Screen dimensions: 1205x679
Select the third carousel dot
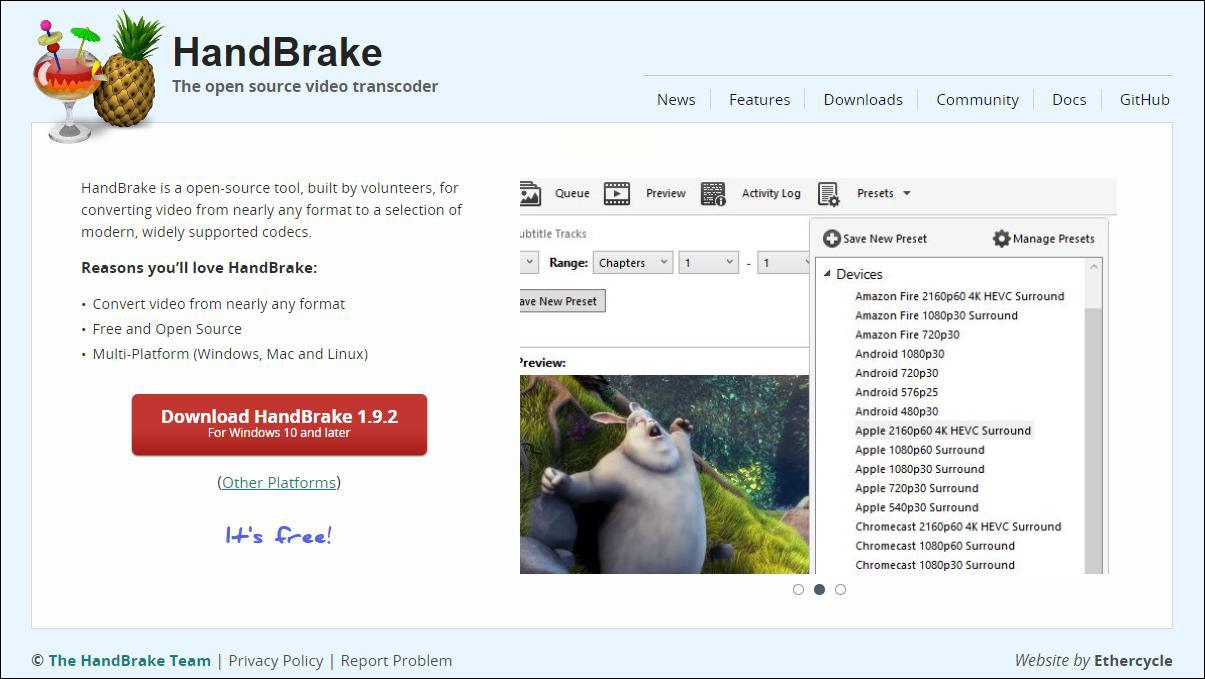pos(840,590)
